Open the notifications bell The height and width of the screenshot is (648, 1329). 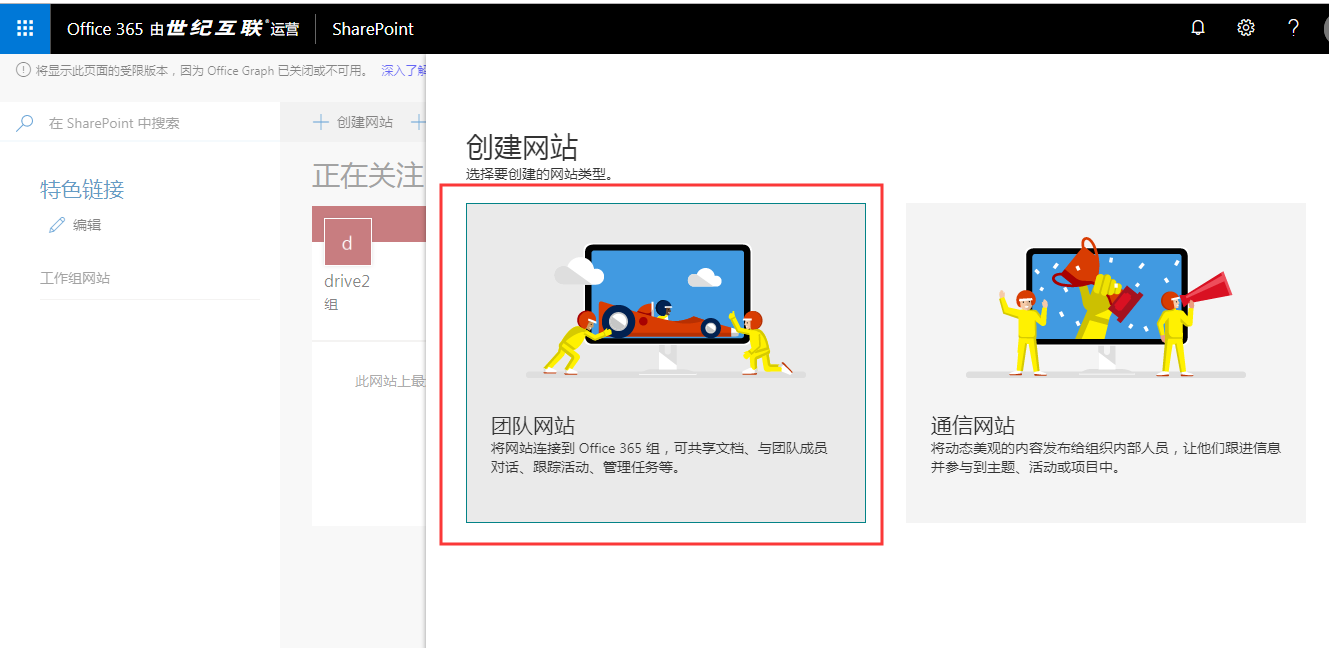1198,28
